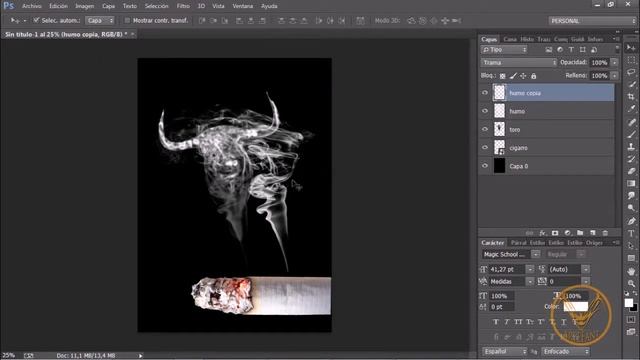The height and width of the screenshot is (360, 640).
Task: Select the Rectangular Marquee tool
Action: (631, 60)
